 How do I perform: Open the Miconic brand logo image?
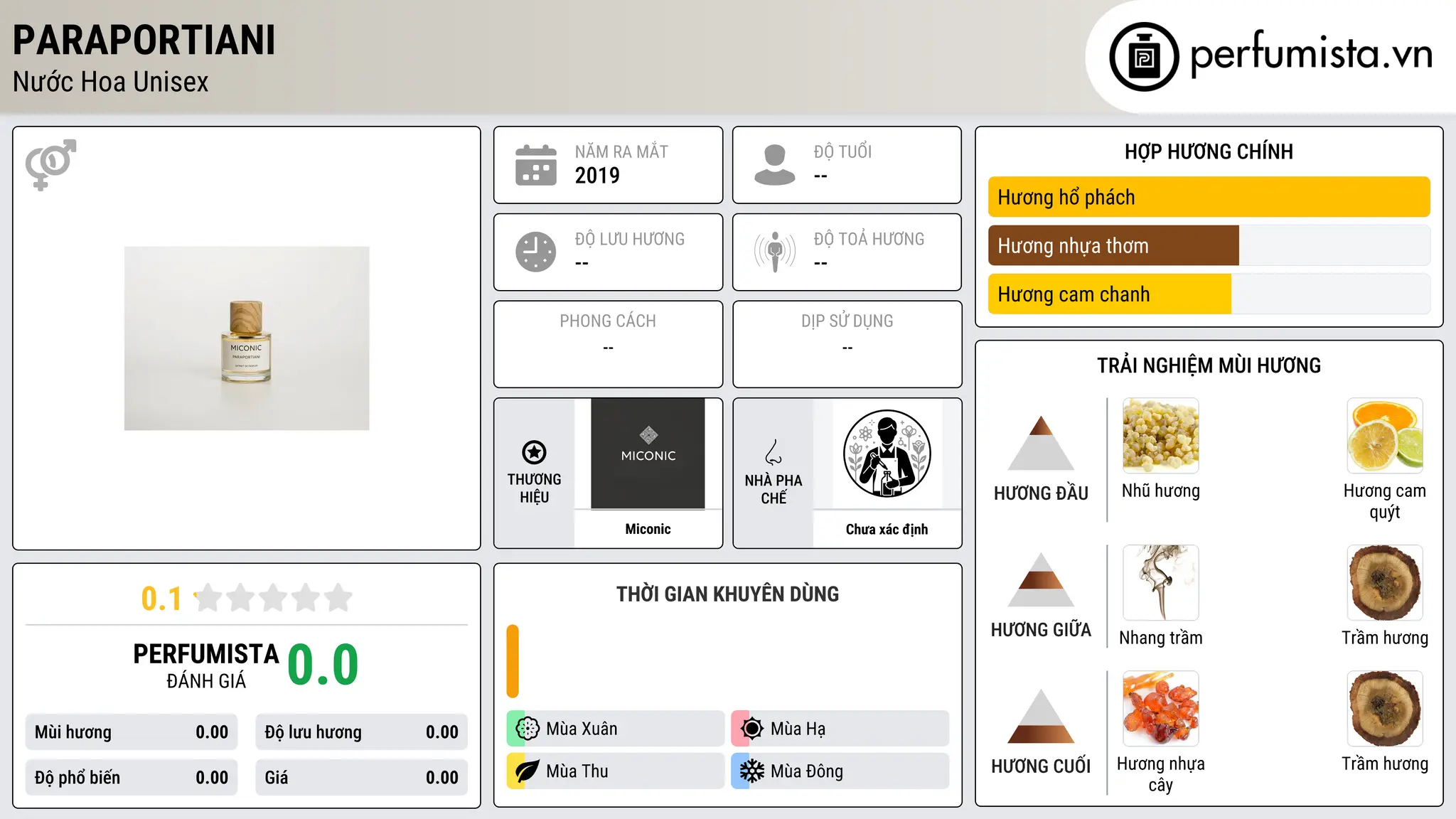coord(648,454)
